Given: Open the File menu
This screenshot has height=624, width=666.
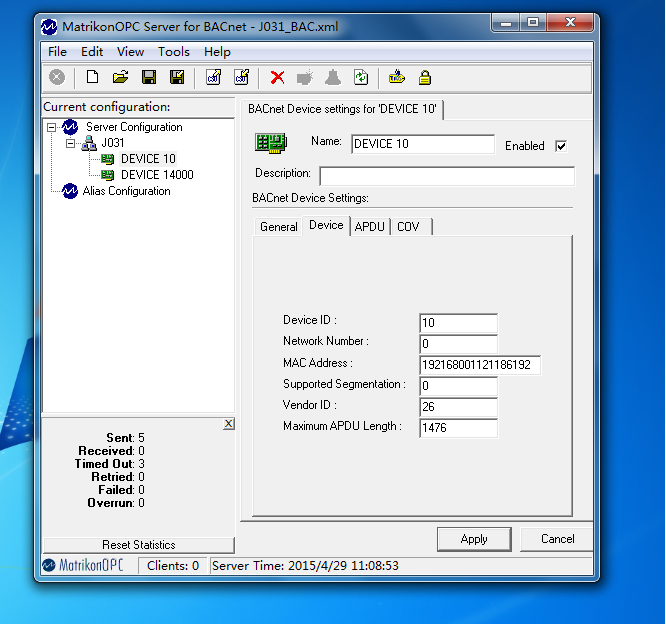Looking at the screenshot, I should [x=57, y=52].
